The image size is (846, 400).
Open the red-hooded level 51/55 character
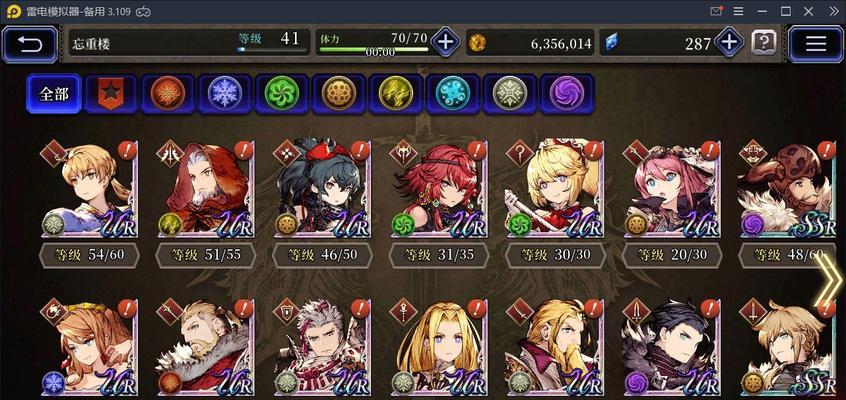pos(206,189)
